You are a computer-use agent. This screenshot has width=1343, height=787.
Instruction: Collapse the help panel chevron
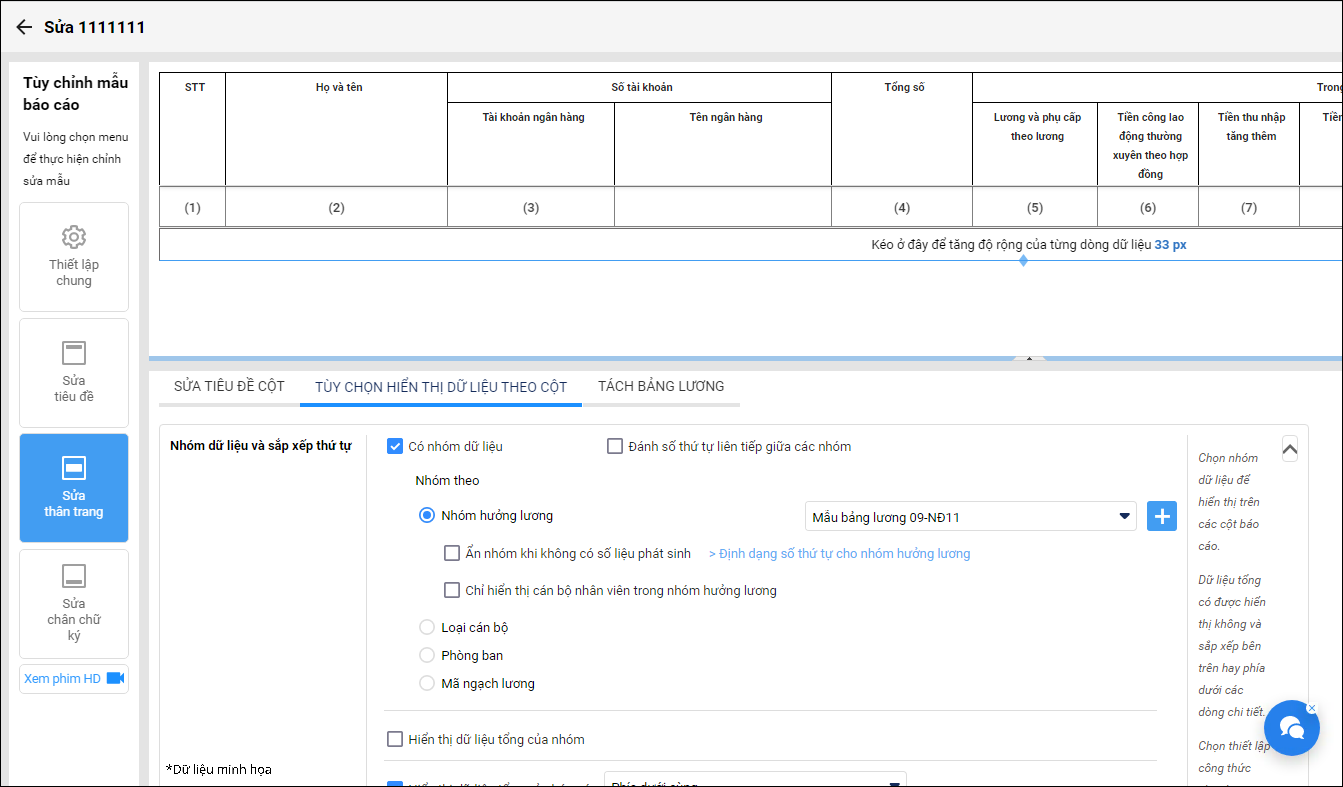pyautogui.click(x=1290, y=450)
